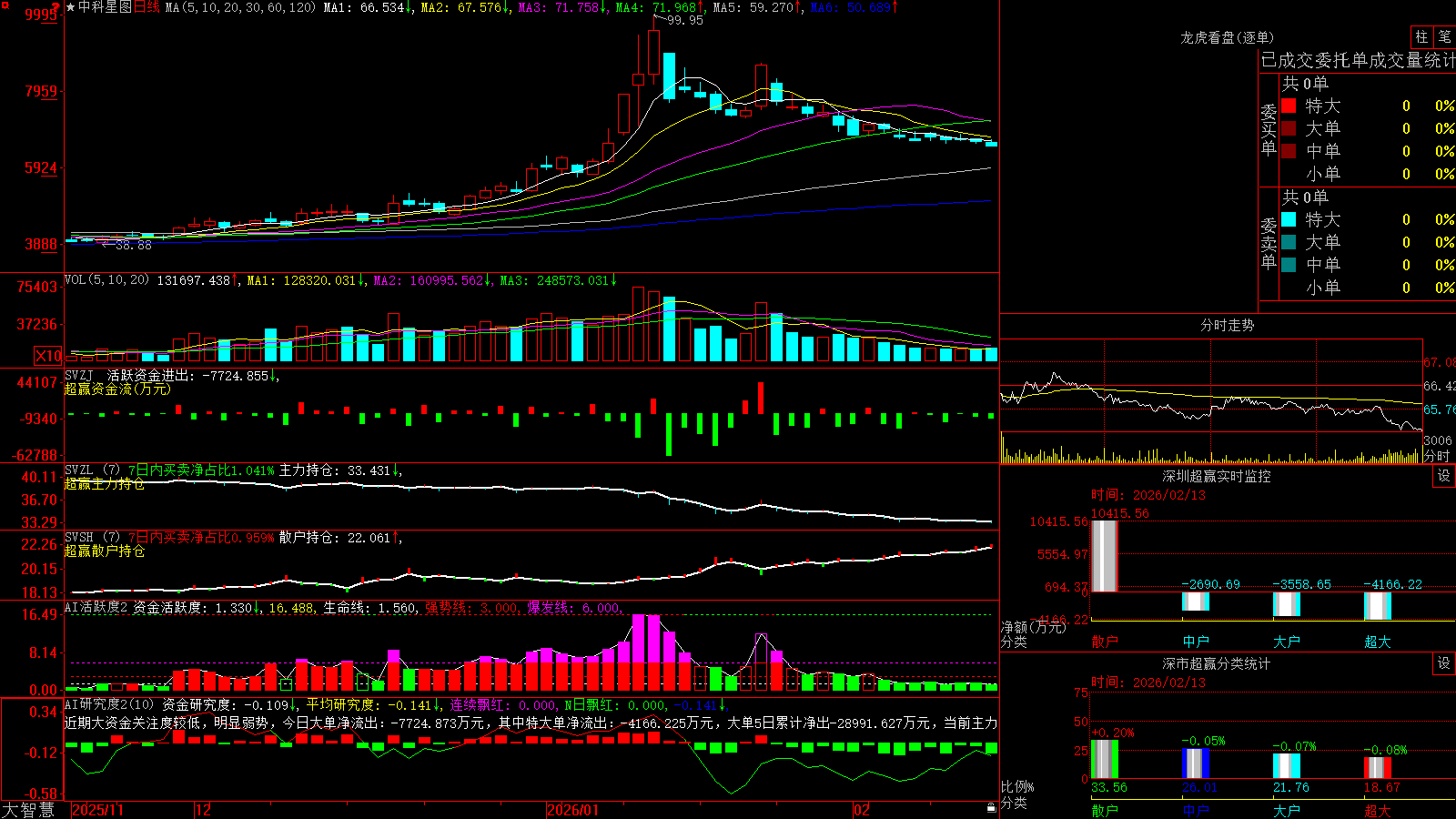
Task: Open 设 settings for 深市超赢分类统计
Action: pos(1444,664)
